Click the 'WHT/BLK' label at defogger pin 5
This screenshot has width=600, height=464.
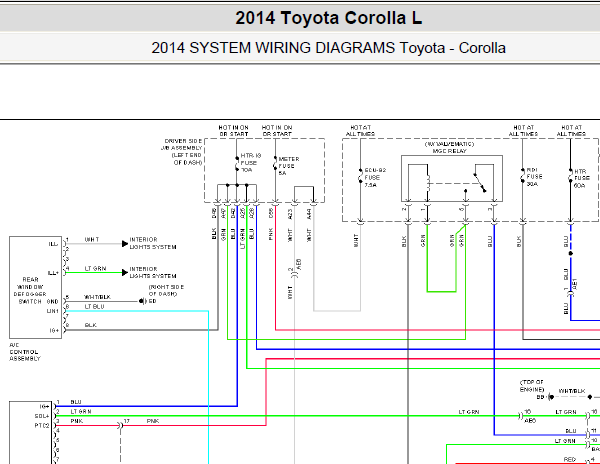[98, 297]
